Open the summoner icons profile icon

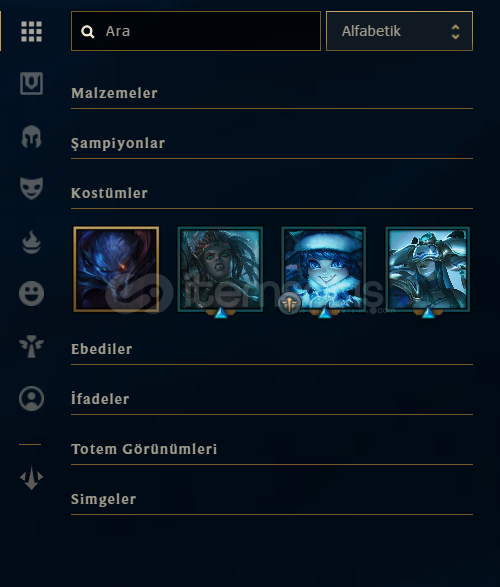click(x=31, y=398)
